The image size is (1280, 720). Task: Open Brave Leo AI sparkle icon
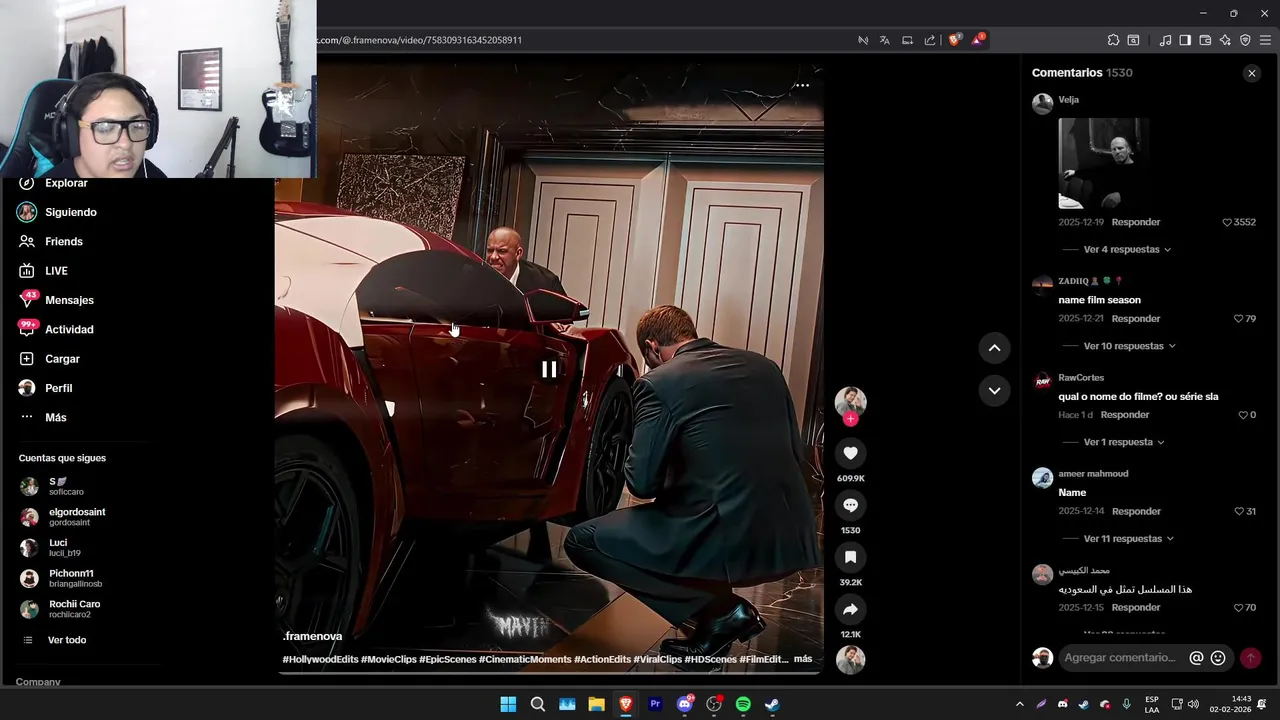1225,40
